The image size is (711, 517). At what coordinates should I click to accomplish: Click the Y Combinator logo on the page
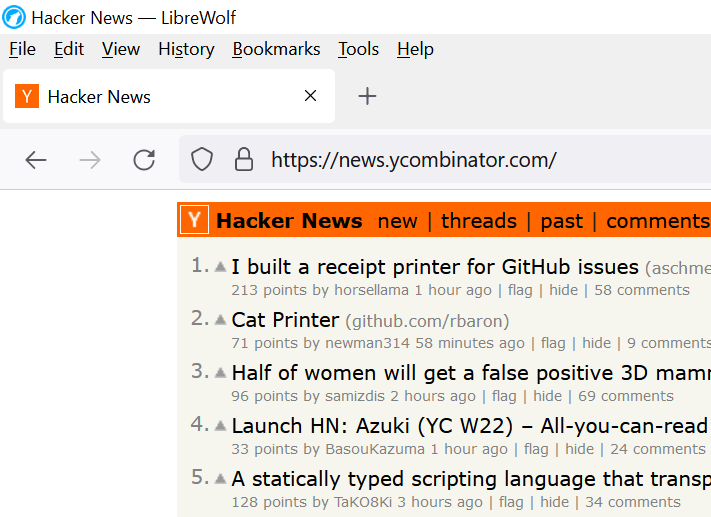point(196,221)
